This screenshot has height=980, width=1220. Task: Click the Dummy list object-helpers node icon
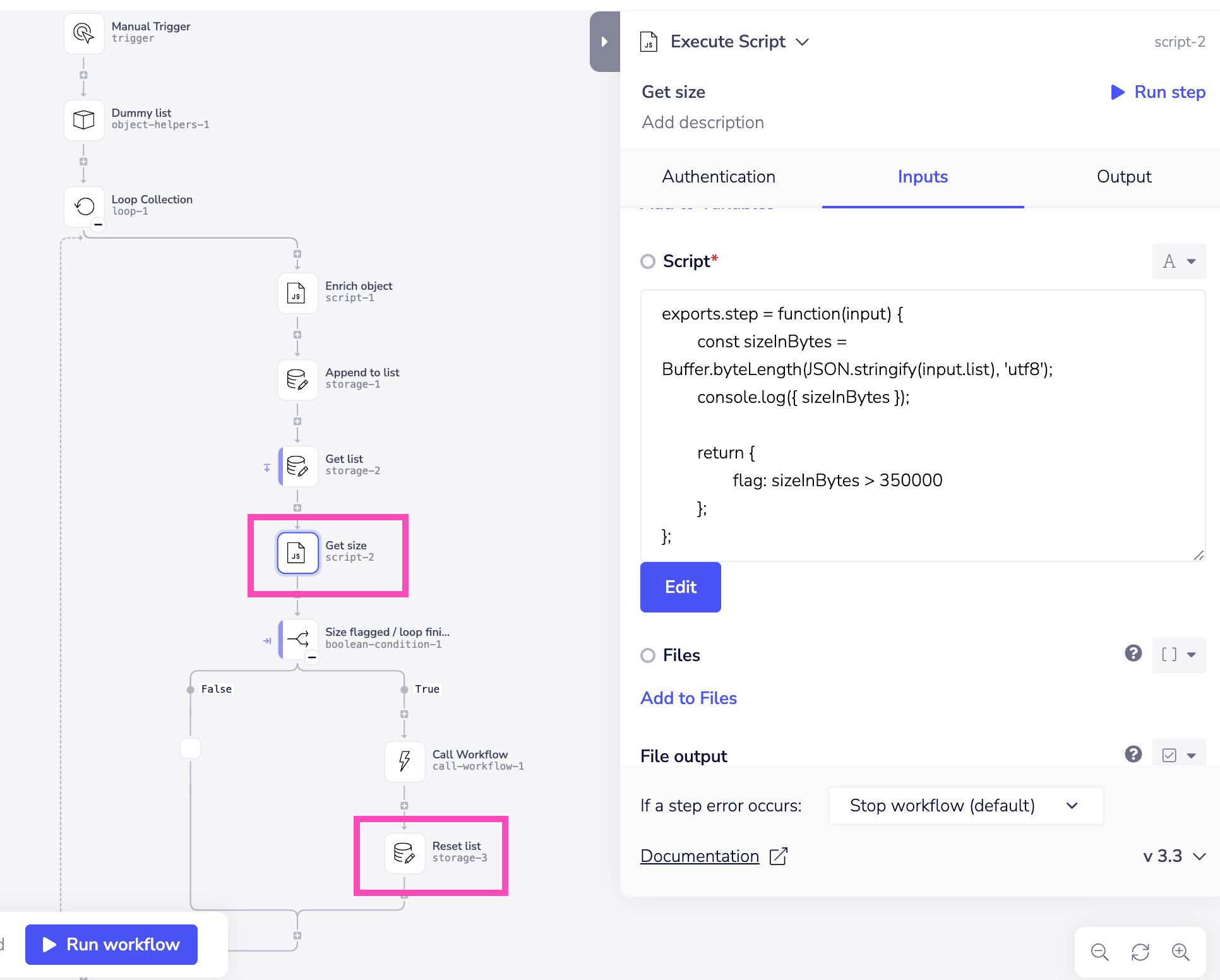coord(84,119)
